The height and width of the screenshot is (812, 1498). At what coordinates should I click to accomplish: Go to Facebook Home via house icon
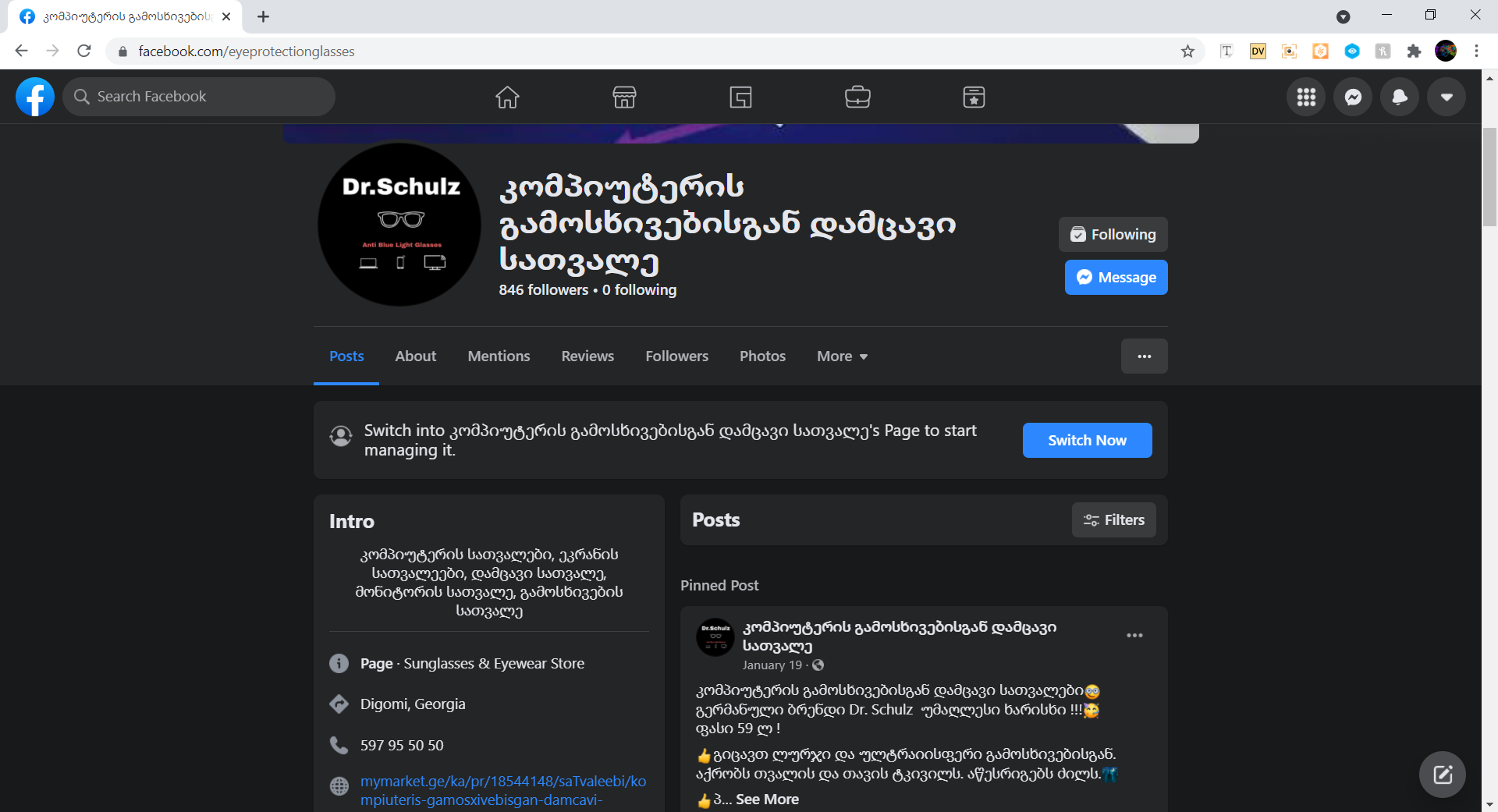pos(507,97)
